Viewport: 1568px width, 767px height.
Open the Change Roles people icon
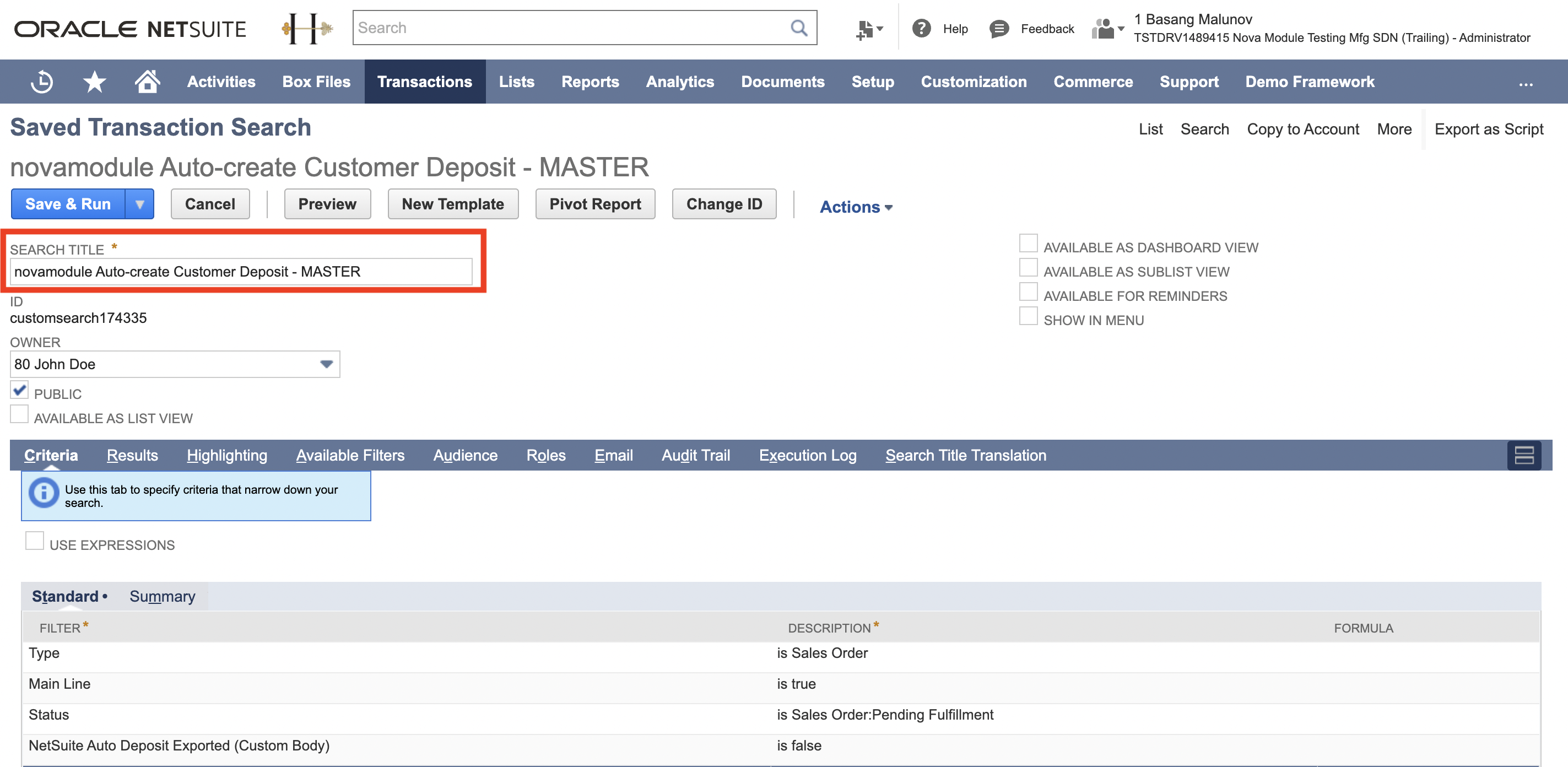click(1107, 29)
